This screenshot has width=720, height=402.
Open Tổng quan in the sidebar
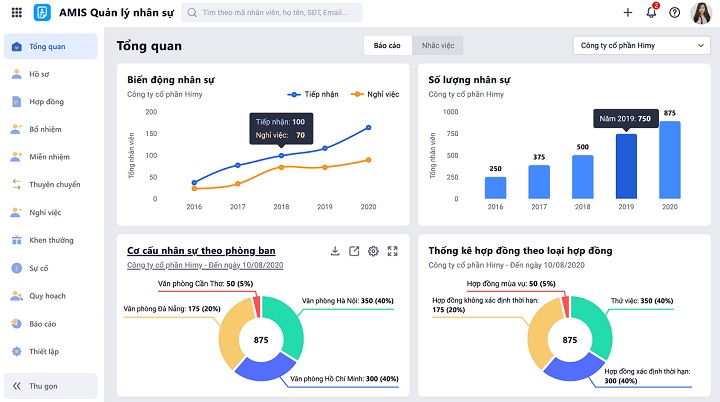51,46
